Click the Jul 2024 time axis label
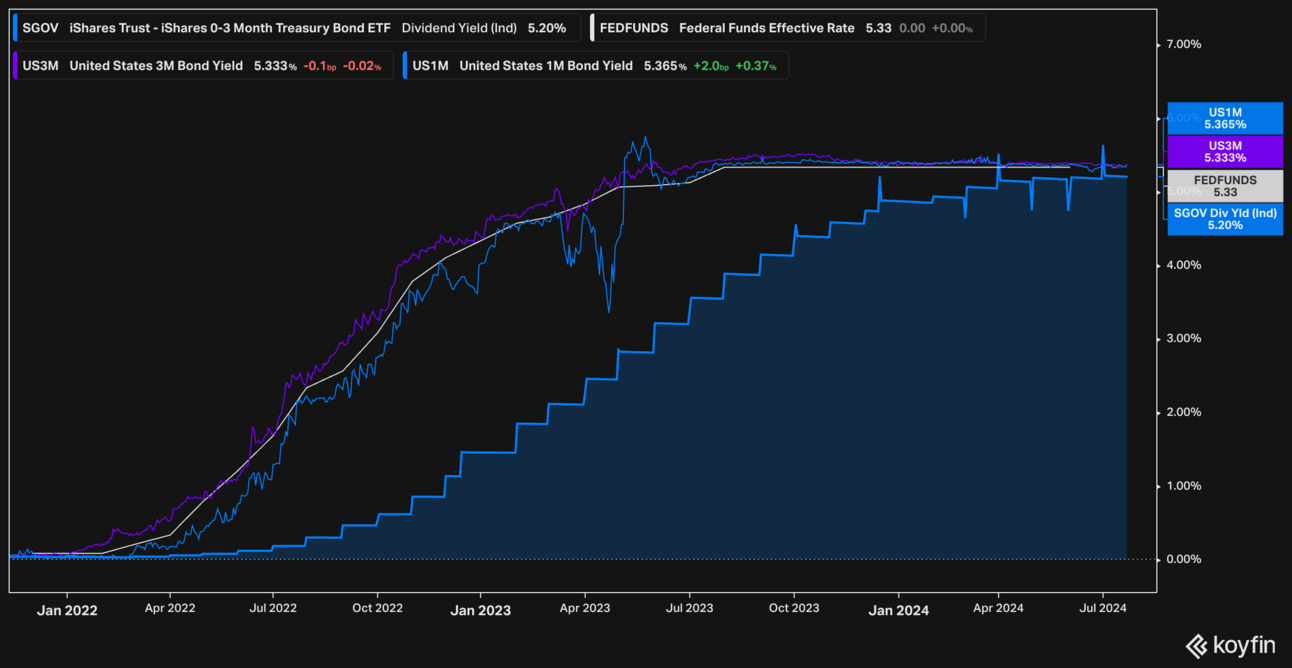The image size is (1292, 668). (1101, 607)
